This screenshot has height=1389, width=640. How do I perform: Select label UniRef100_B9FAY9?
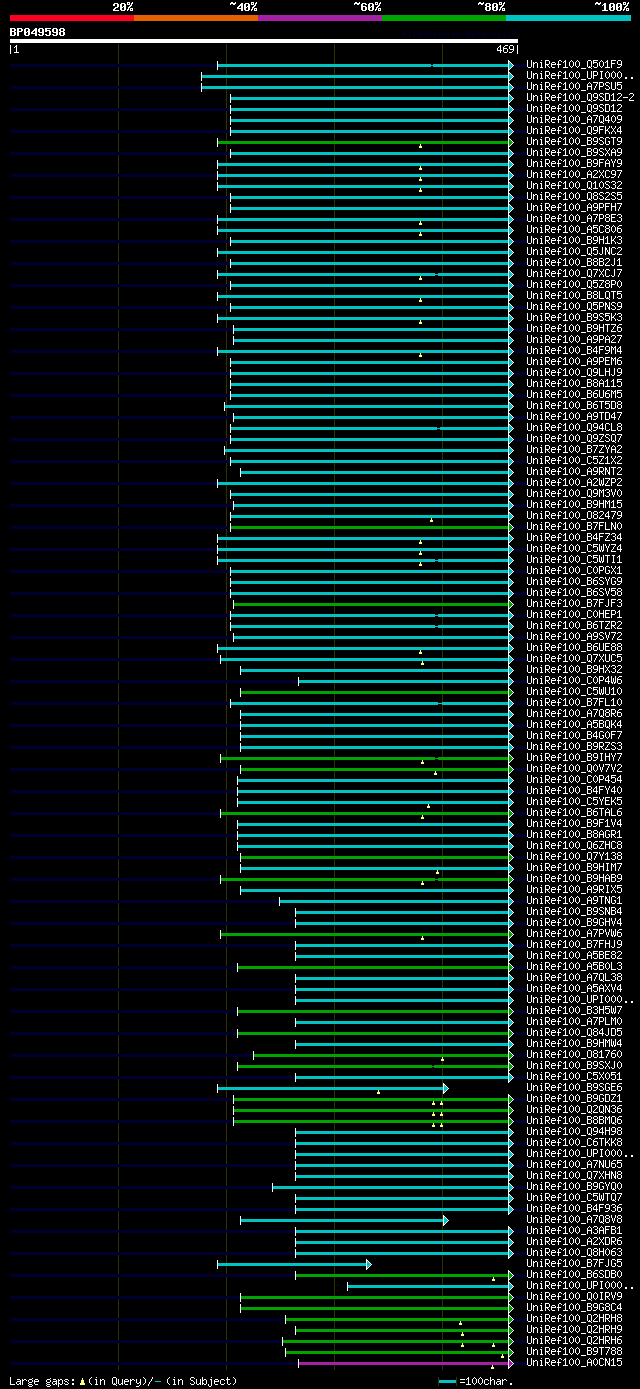click(574, 163)
